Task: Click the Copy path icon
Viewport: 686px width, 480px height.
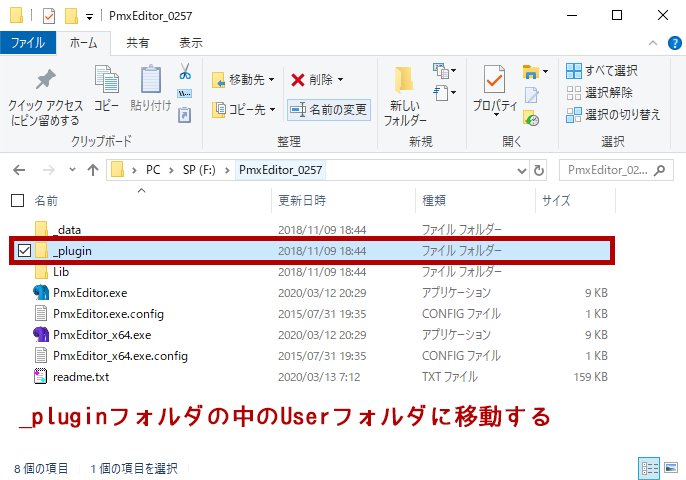Action: coord(185,93)
